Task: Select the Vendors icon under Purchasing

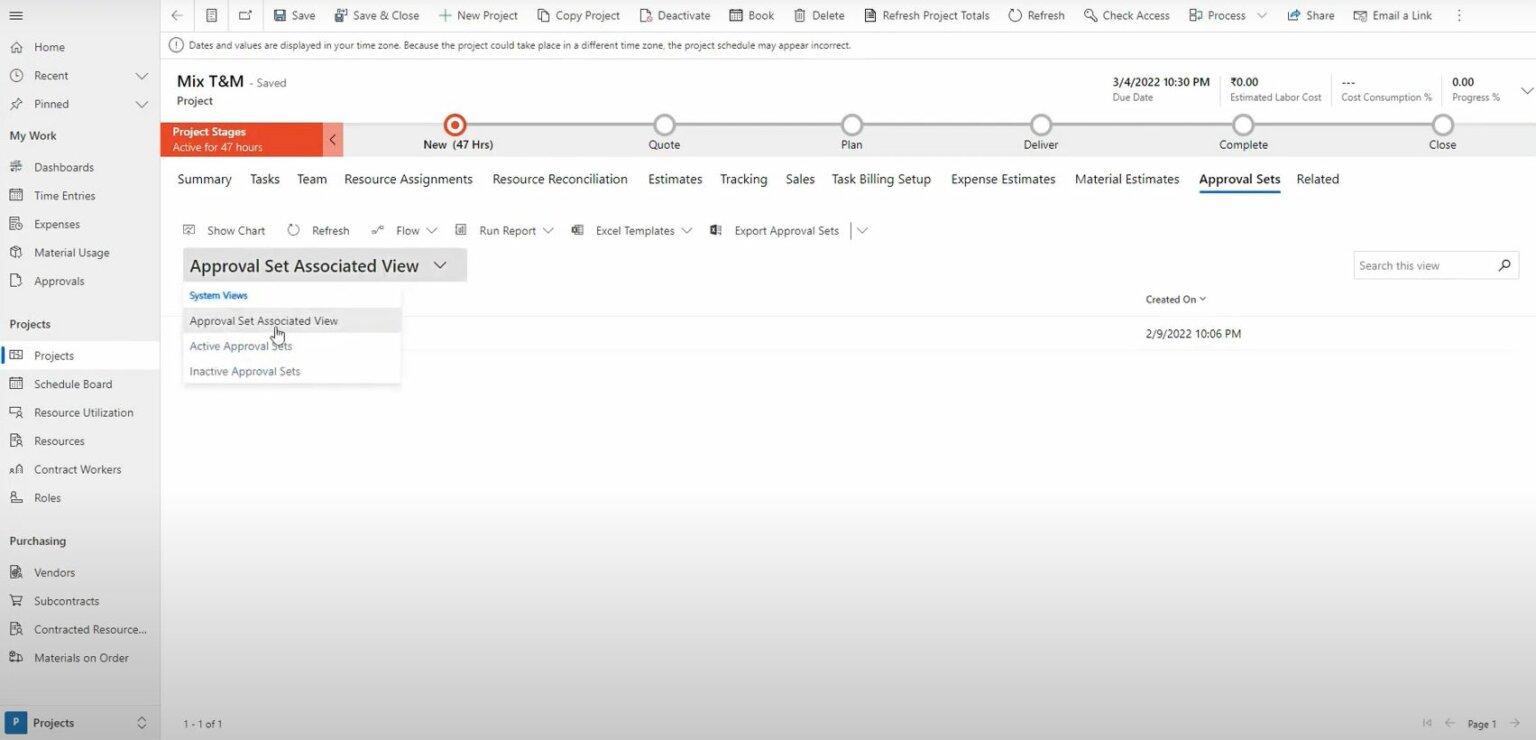Action: point(18,572)
